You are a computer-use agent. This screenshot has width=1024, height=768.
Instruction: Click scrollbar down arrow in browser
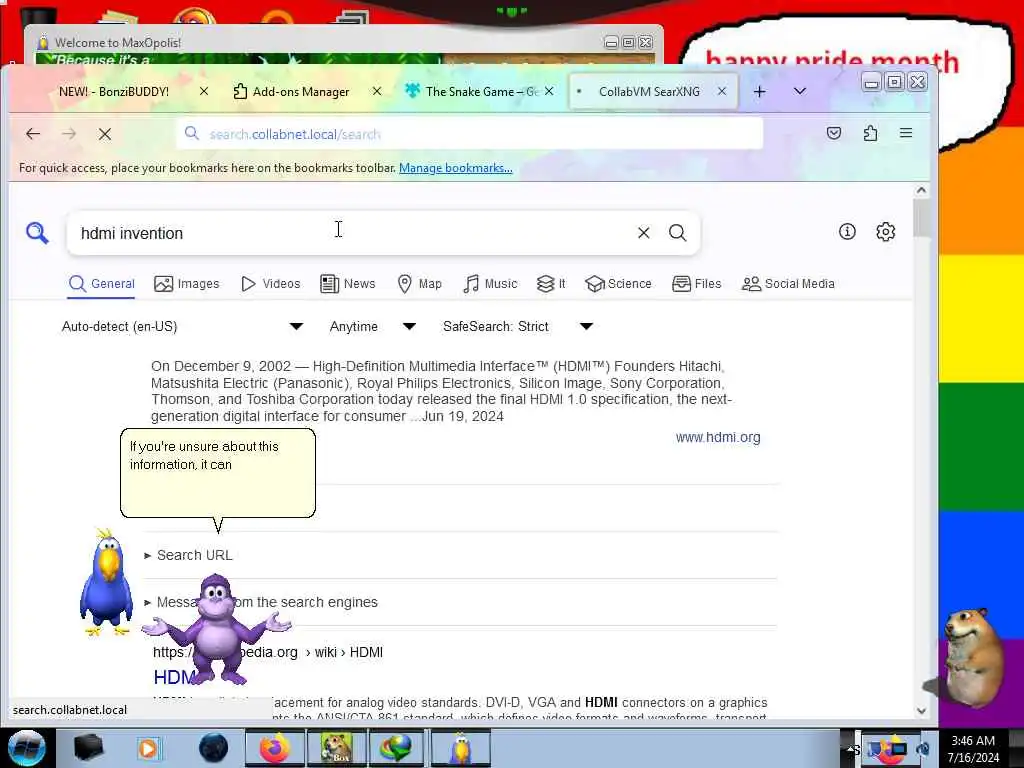point(921,711)
